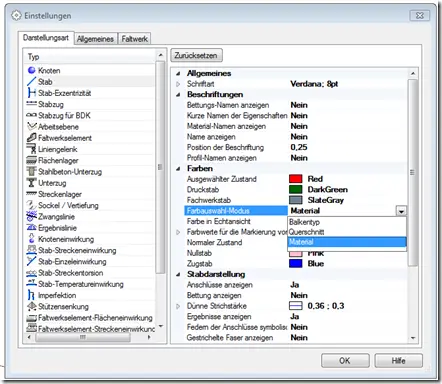The image size is (442, 384).
Task: Click the type list horizontal scrollbar thumb
Action: (x=83, y=337)
